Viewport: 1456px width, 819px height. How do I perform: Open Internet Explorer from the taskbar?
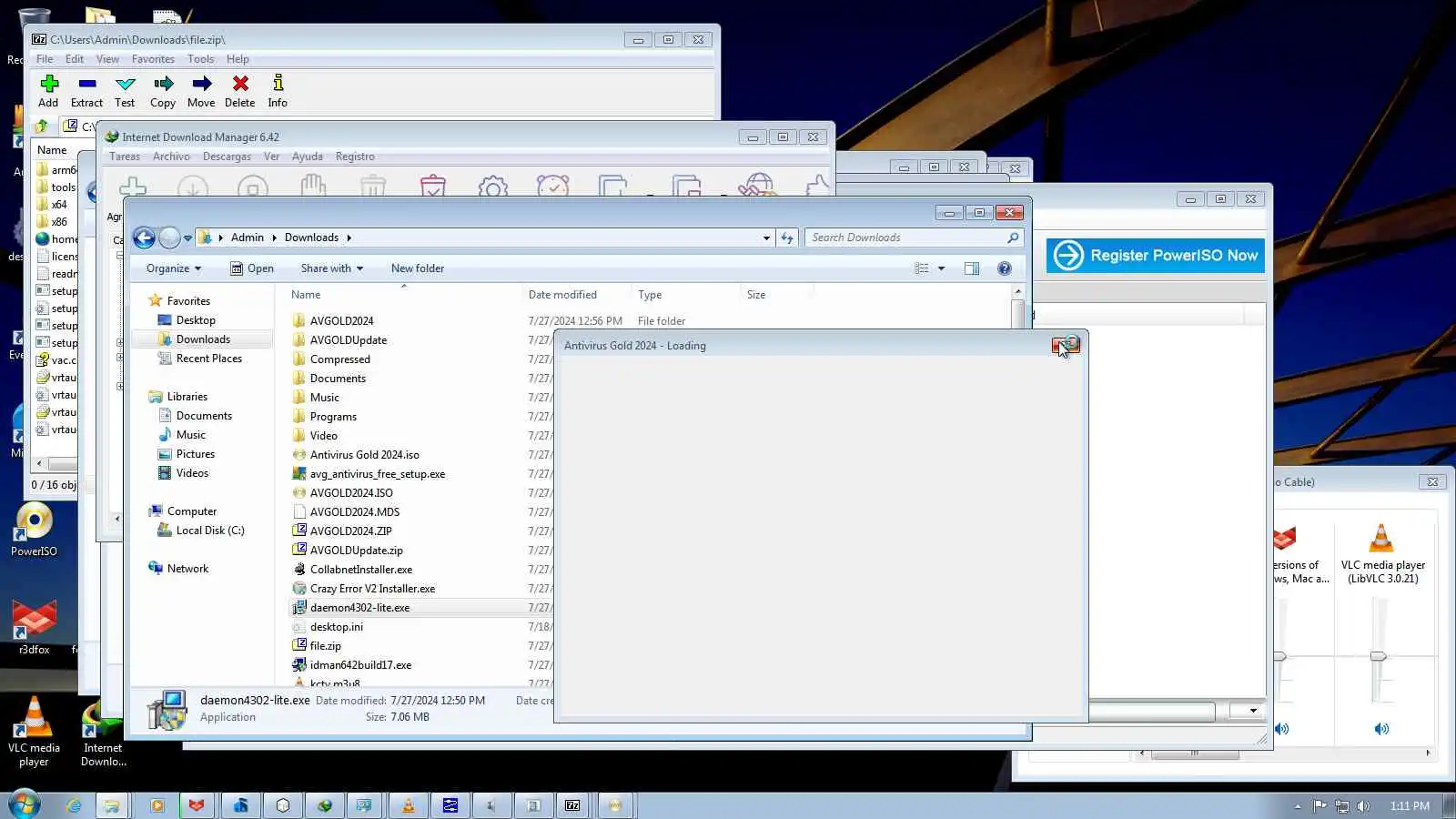pos(74,805)
